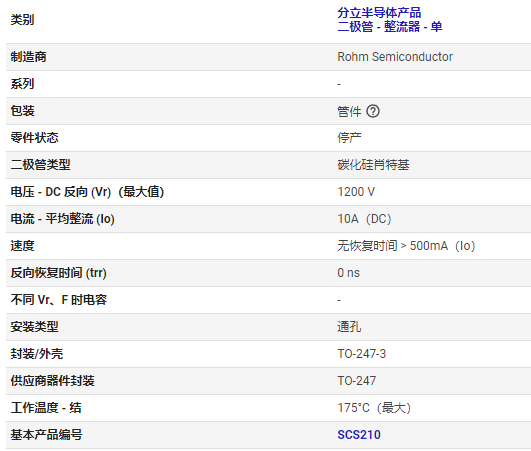This screenshot has height=451, width=531.
Task: Open the SCS210 base product number link
Action: (x=359, y=435)
